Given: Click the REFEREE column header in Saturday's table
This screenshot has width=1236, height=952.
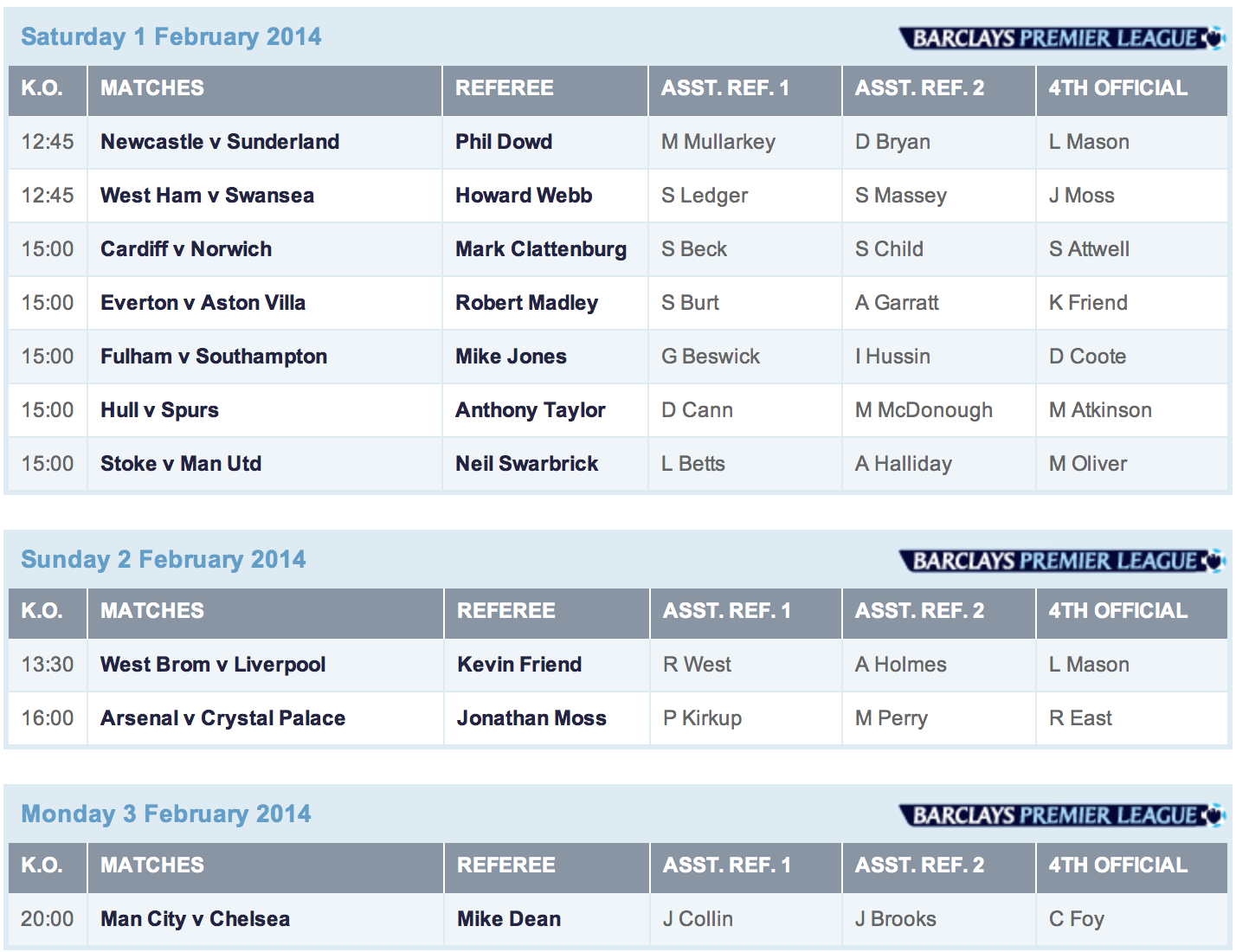Looking at the screenshot, I should pyautogui.click(x=505, y=88).
